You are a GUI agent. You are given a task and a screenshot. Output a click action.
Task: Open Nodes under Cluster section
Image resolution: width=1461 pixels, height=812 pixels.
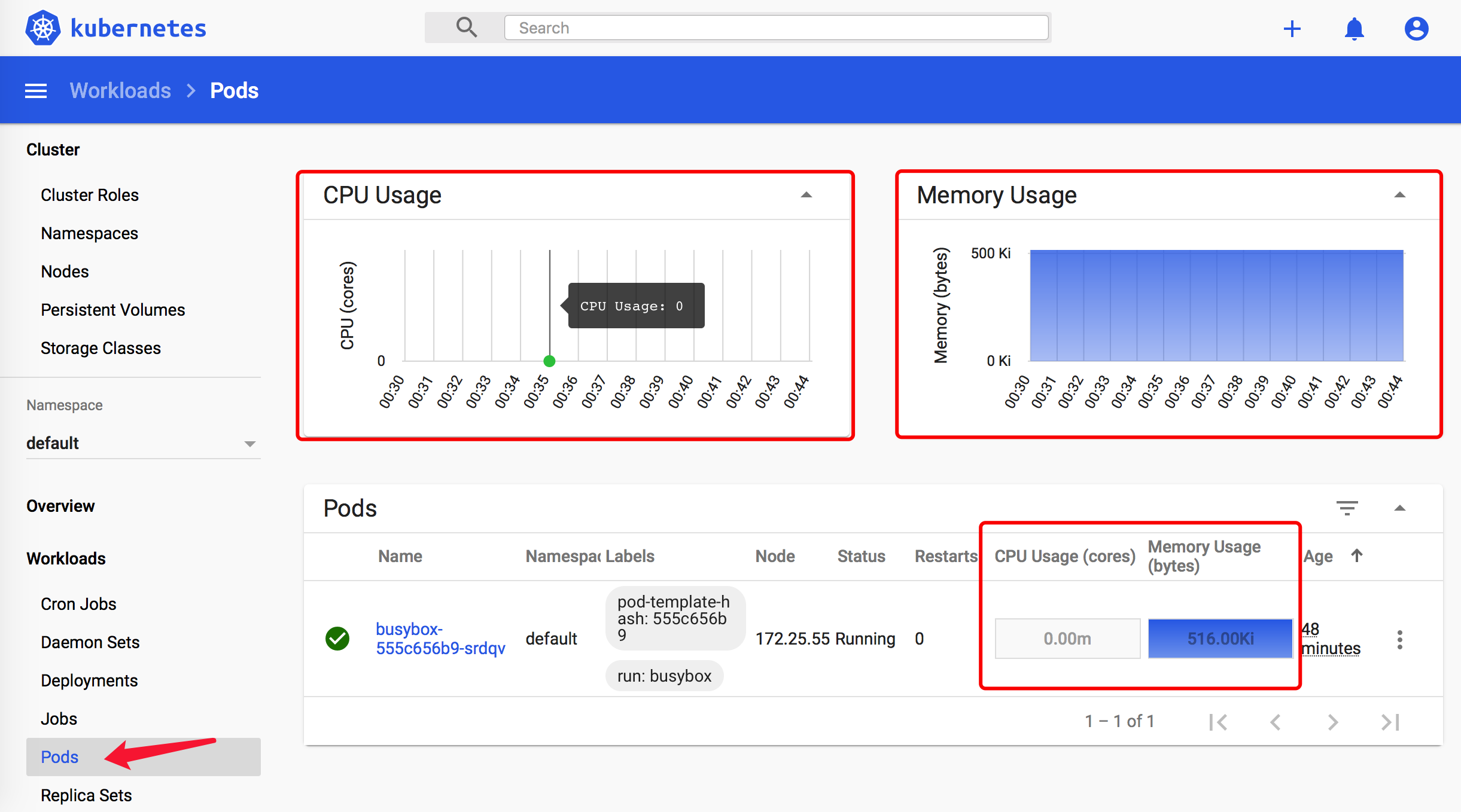point(65,271)
